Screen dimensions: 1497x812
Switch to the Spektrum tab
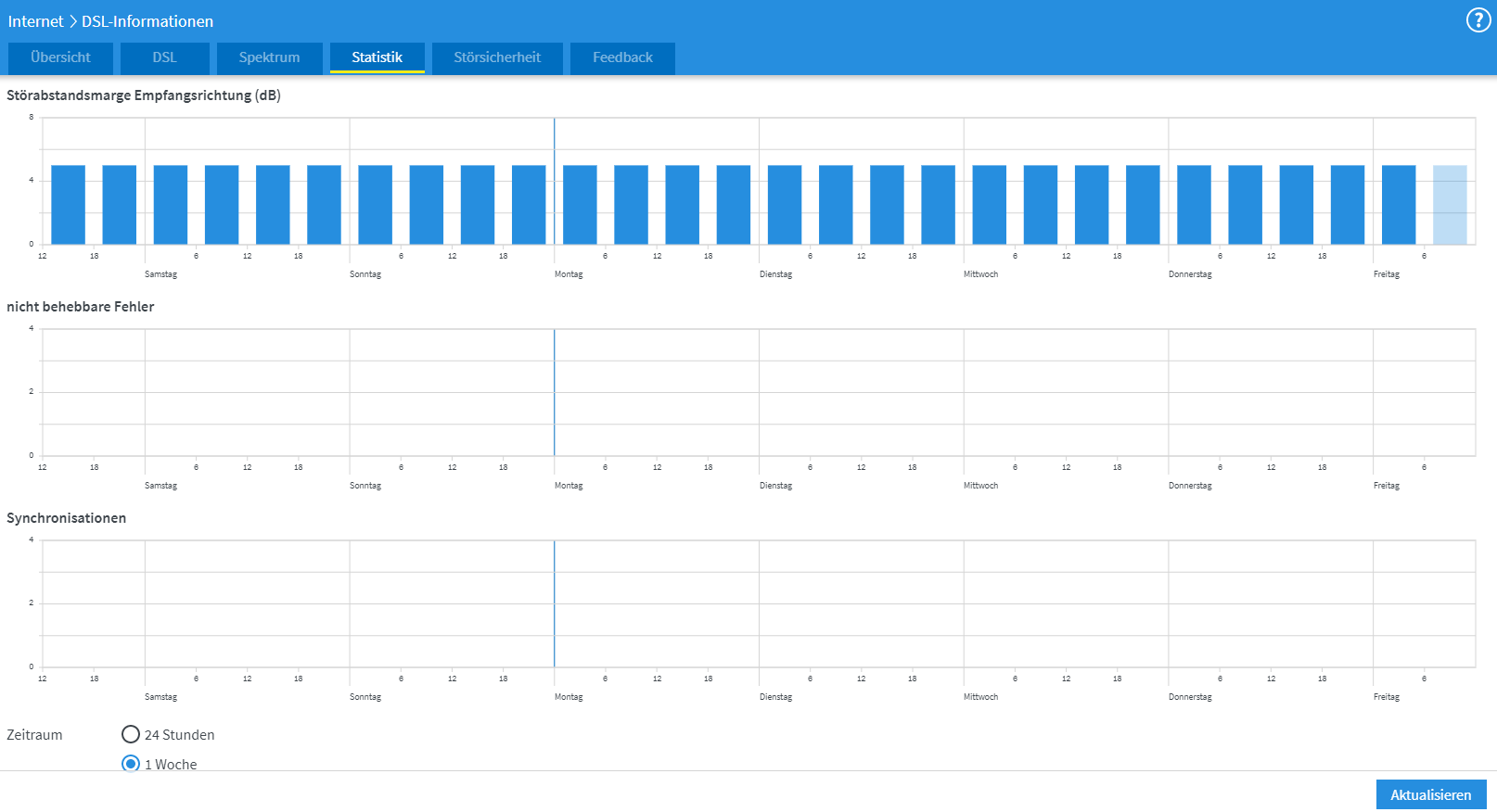coord(269,57)
